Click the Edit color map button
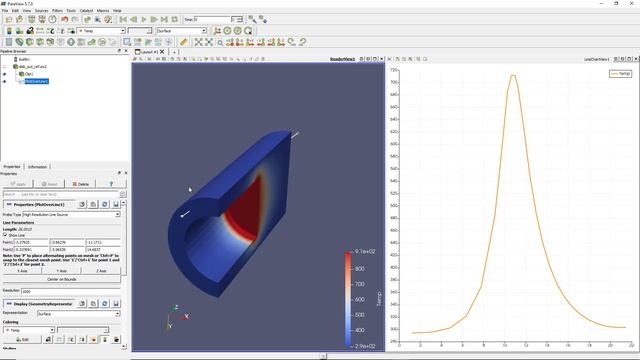The height and width of the screenshot is (360, 640). [x=22, y=339]
